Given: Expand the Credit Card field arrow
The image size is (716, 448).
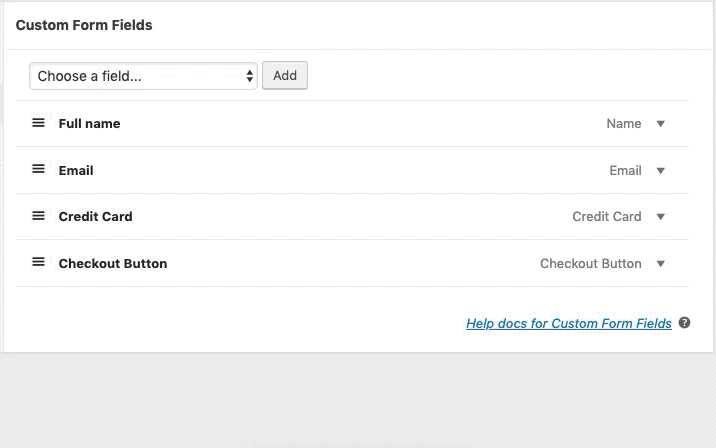Looking at the screenshot, I should pos(660,217).
